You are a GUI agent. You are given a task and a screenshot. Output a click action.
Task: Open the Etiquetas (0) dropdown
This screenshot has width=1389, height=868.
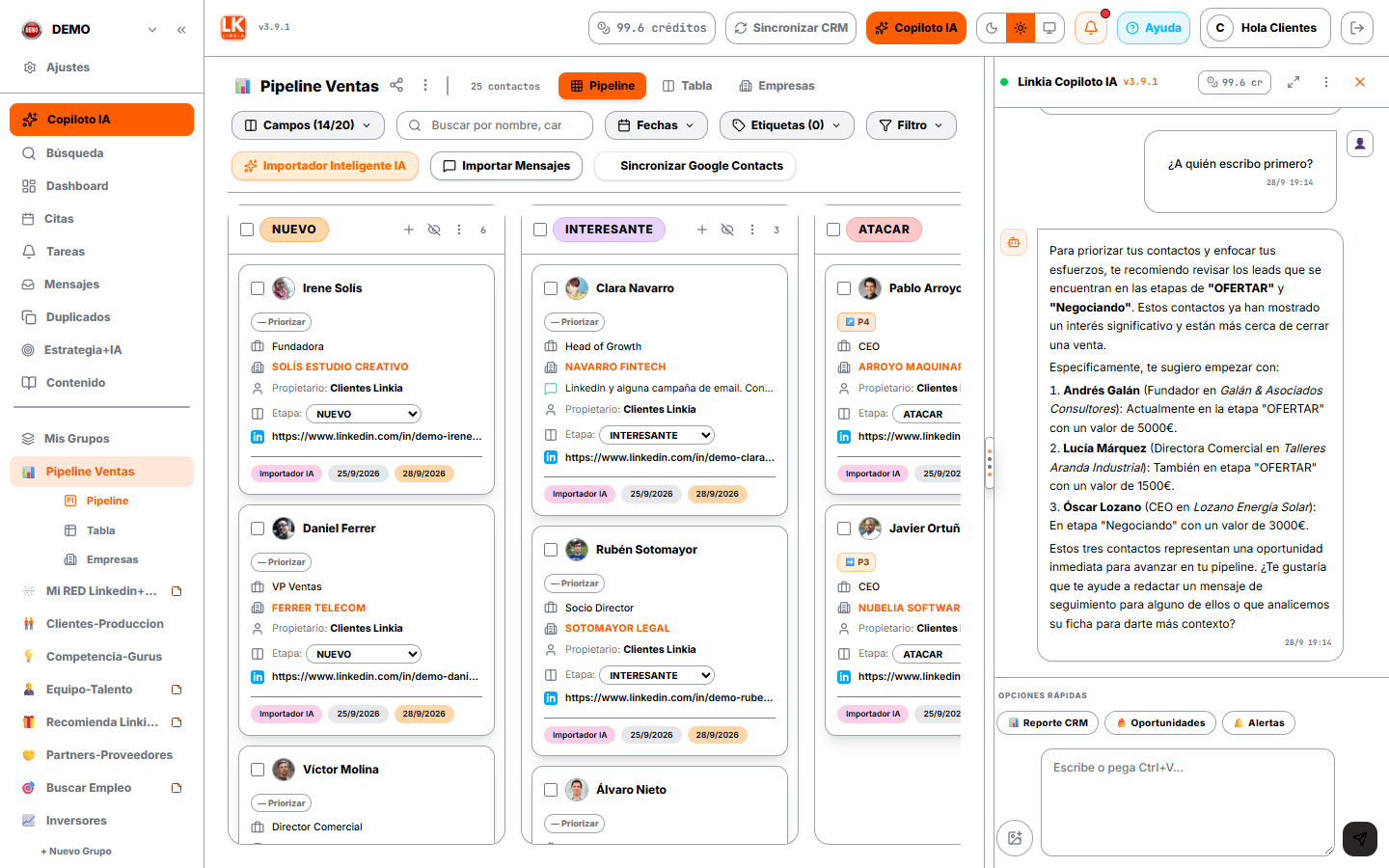(786, 125)
